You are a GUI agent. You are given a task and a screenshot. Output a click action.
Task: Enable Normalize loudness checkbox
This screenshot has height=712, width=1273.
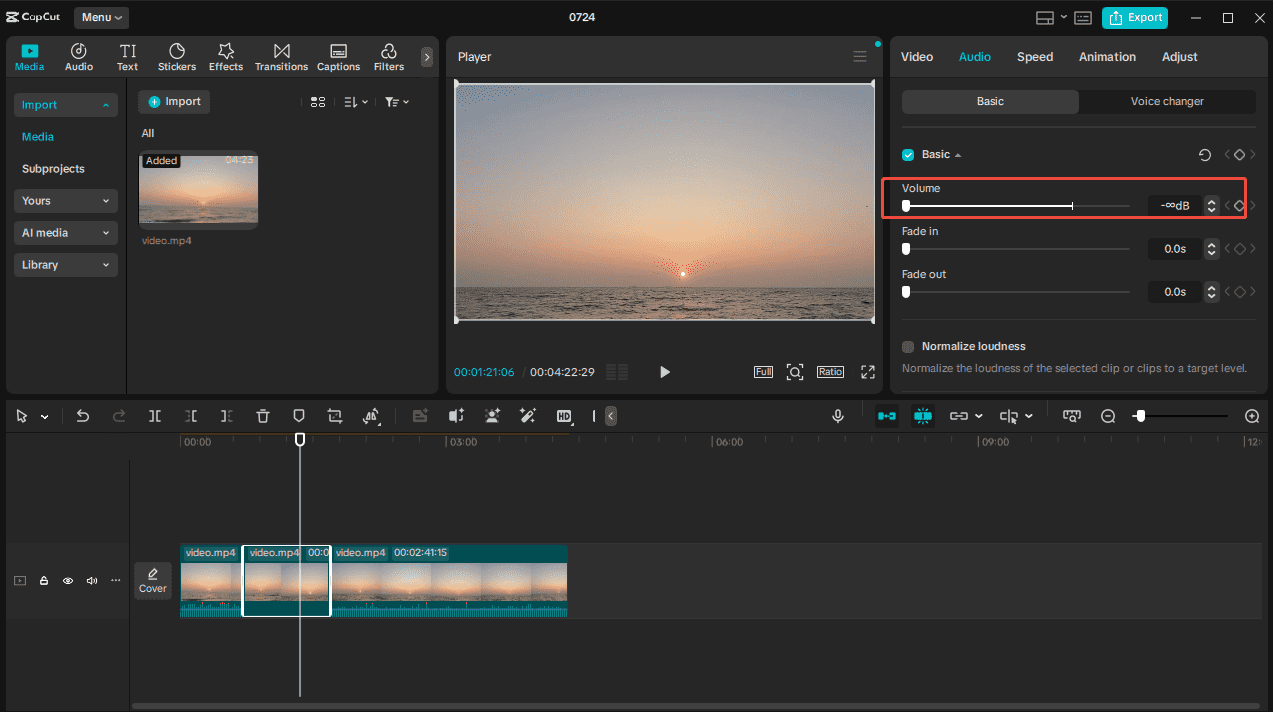pyautogui.click(x=908, y=347)
